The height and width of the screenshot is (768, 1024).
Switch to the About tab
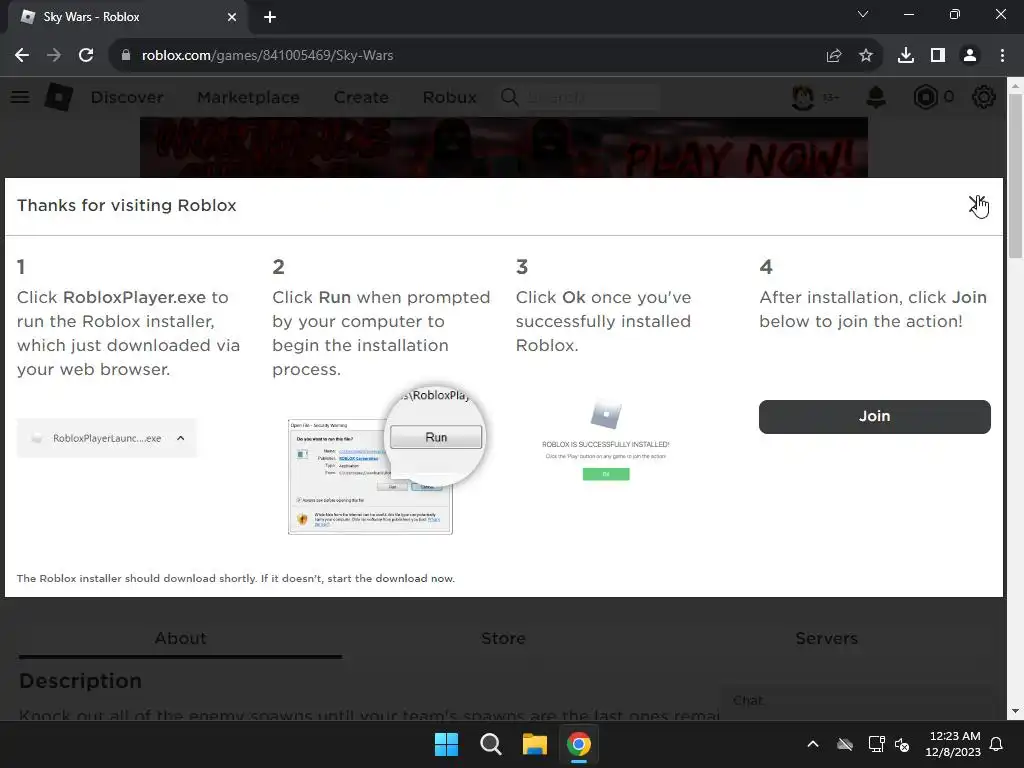180,638
